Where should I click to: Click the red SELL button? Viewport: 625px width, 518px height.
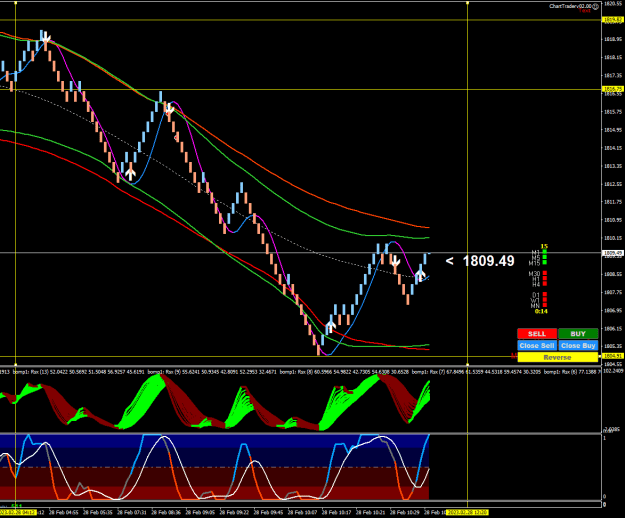(537, 334)
